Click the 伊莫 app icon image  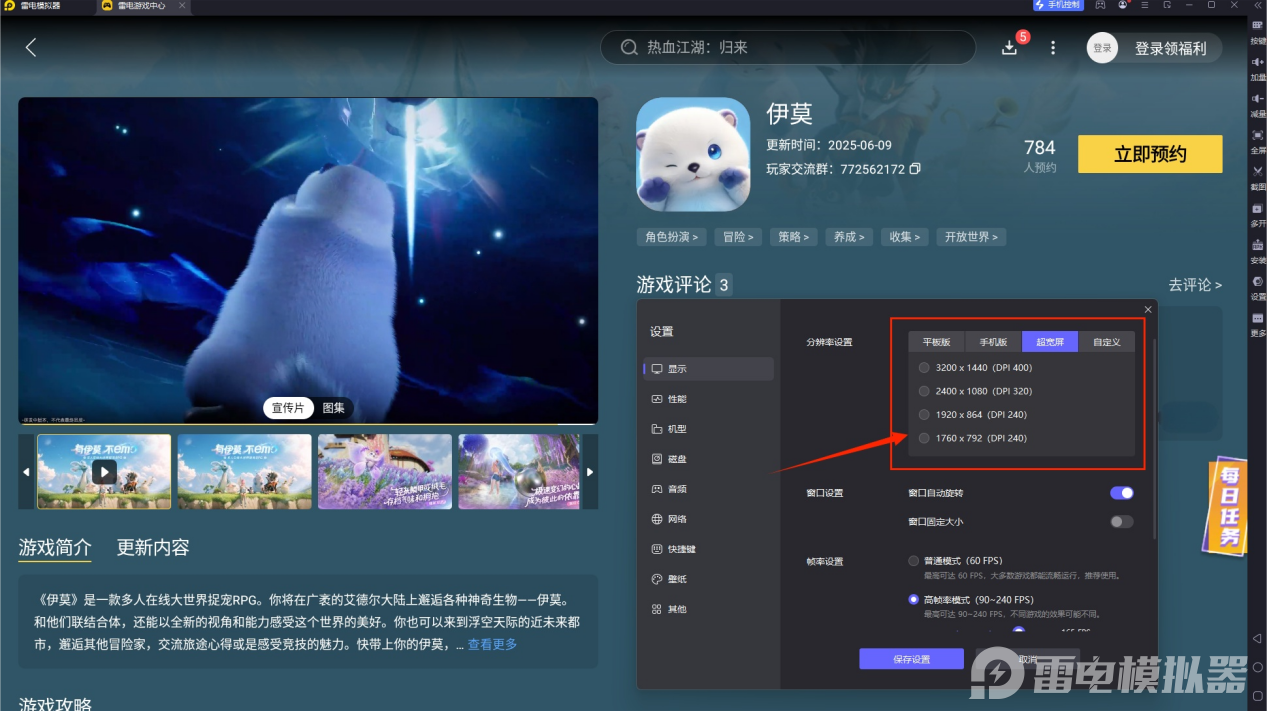(x=693, y=154)
